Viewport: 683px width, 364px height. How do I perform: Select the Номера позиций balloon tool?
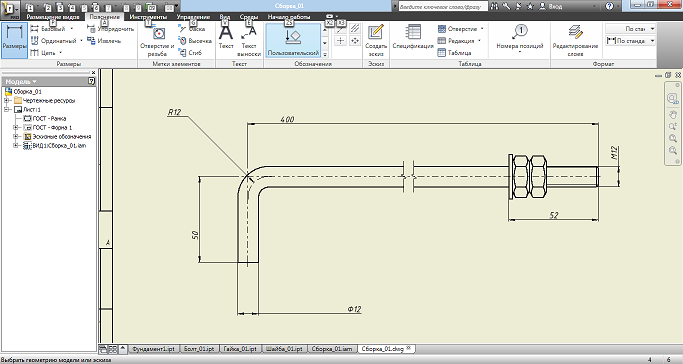click(520, 38)
